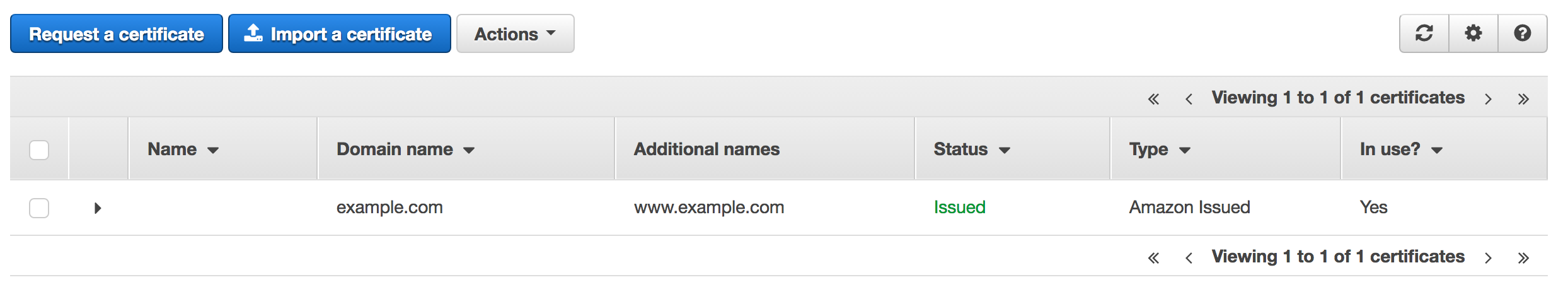
Task: Sort by the Domain name column
Action: tap(405, 149)
